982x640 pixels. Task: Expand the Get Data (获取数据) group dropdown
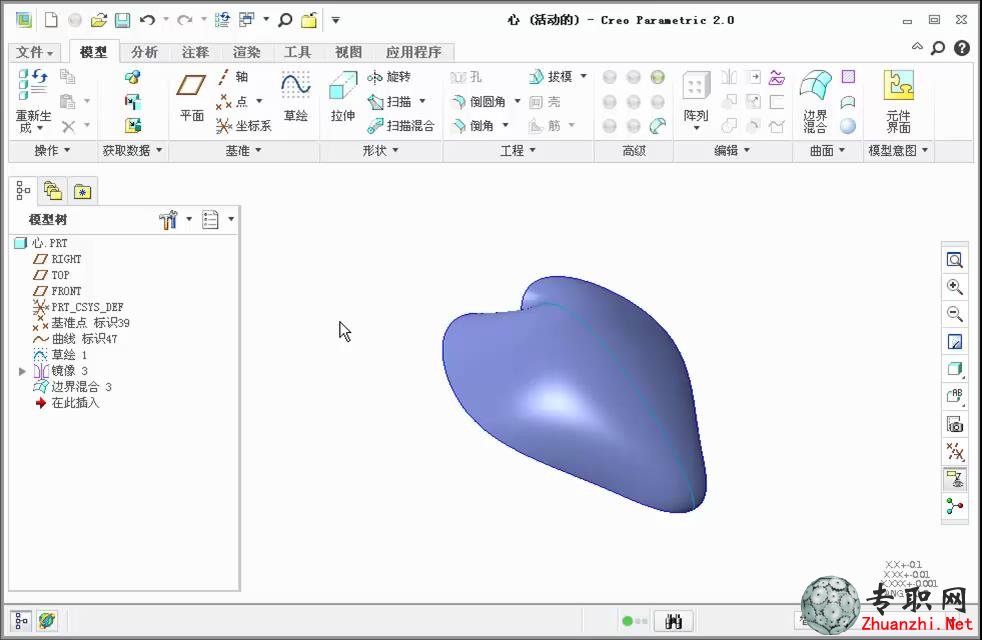click(x=132, y=150)
